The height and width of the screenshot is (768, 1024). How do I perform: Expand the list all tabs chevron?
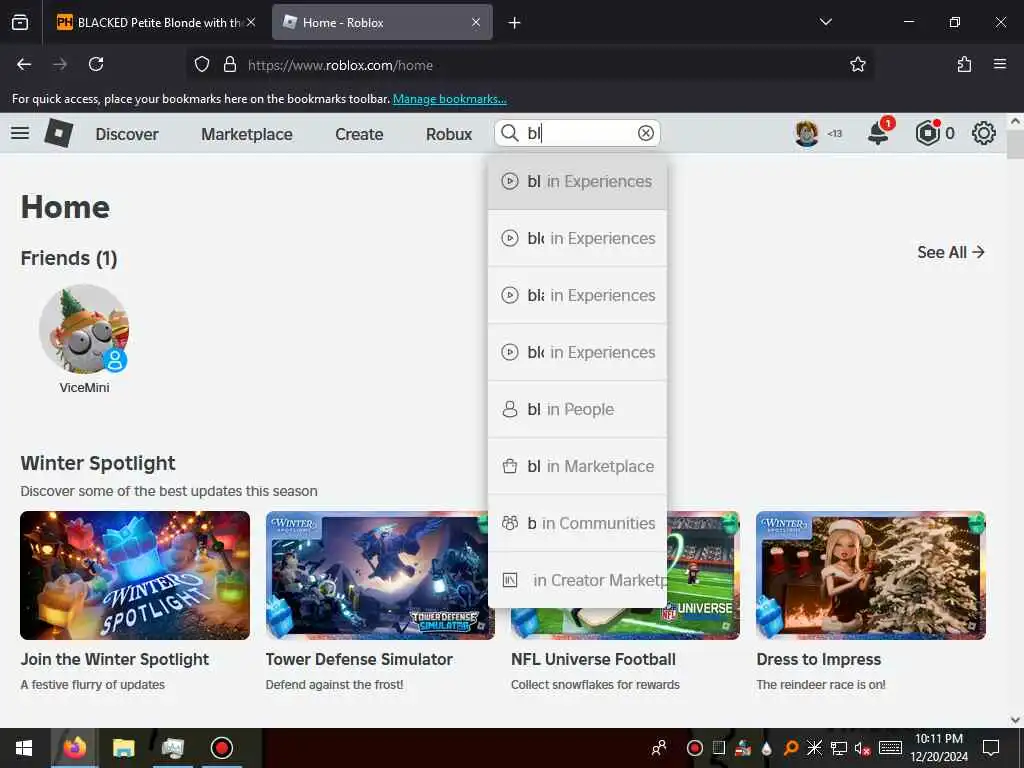tap(825, 22)
